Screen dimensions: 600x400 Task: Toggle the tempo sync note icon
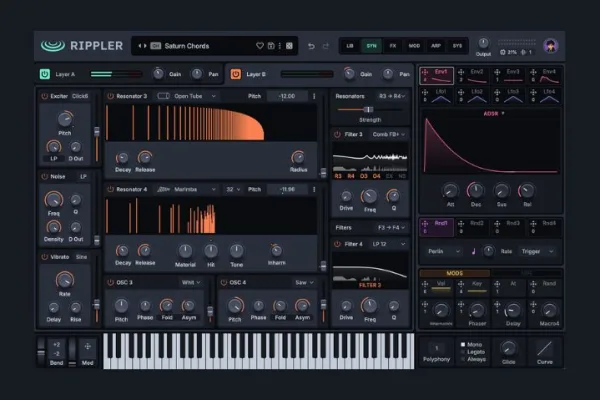(x=473, y=251)
